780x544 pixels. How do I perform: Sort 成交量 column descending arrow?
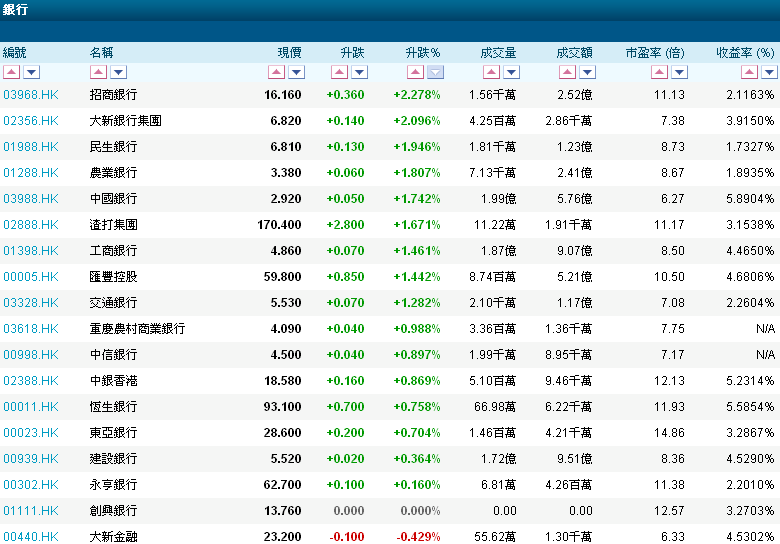pos(511,73)
